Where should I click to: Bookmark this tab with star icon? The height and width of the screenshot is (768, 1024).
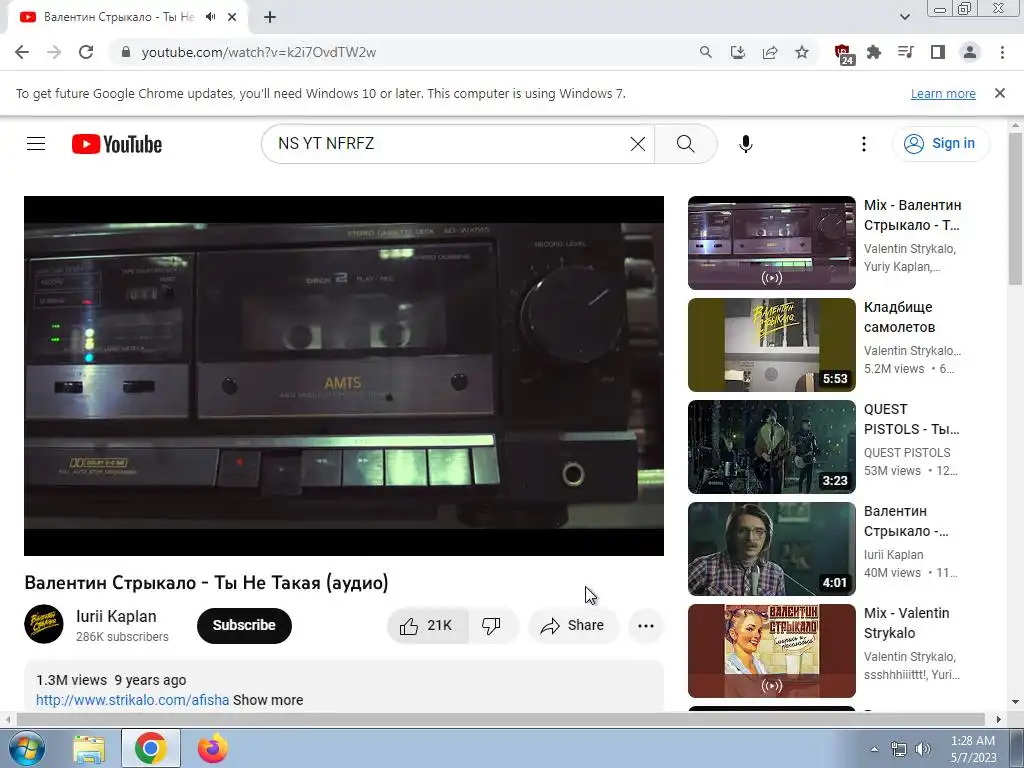[802, 52]
